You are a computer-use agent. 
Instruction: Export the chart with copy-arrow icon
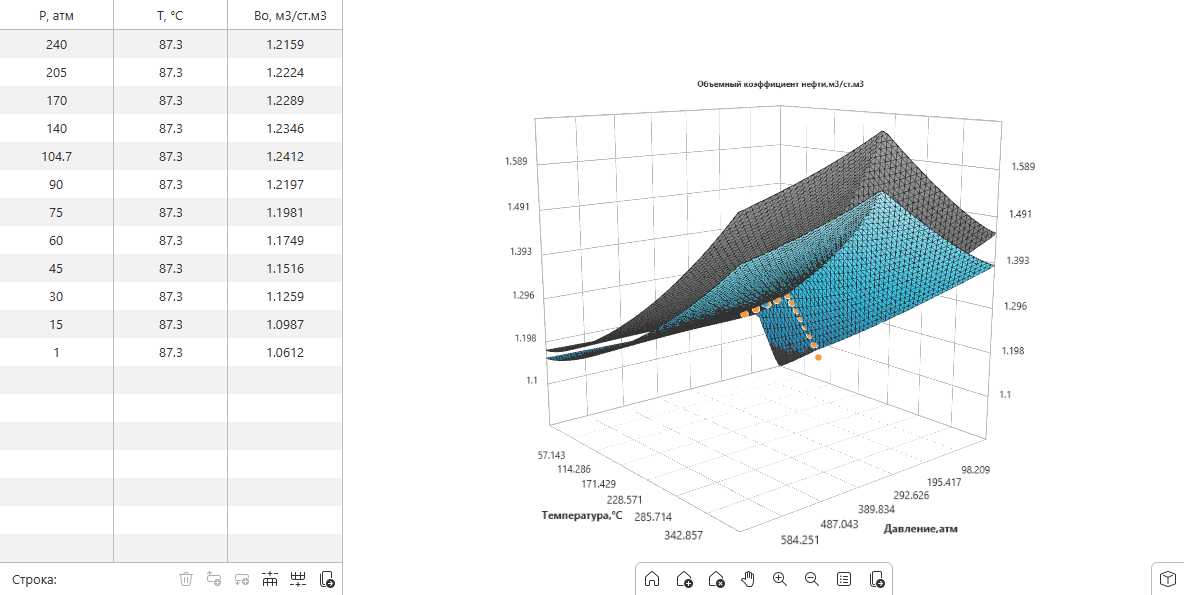point(877,579)
